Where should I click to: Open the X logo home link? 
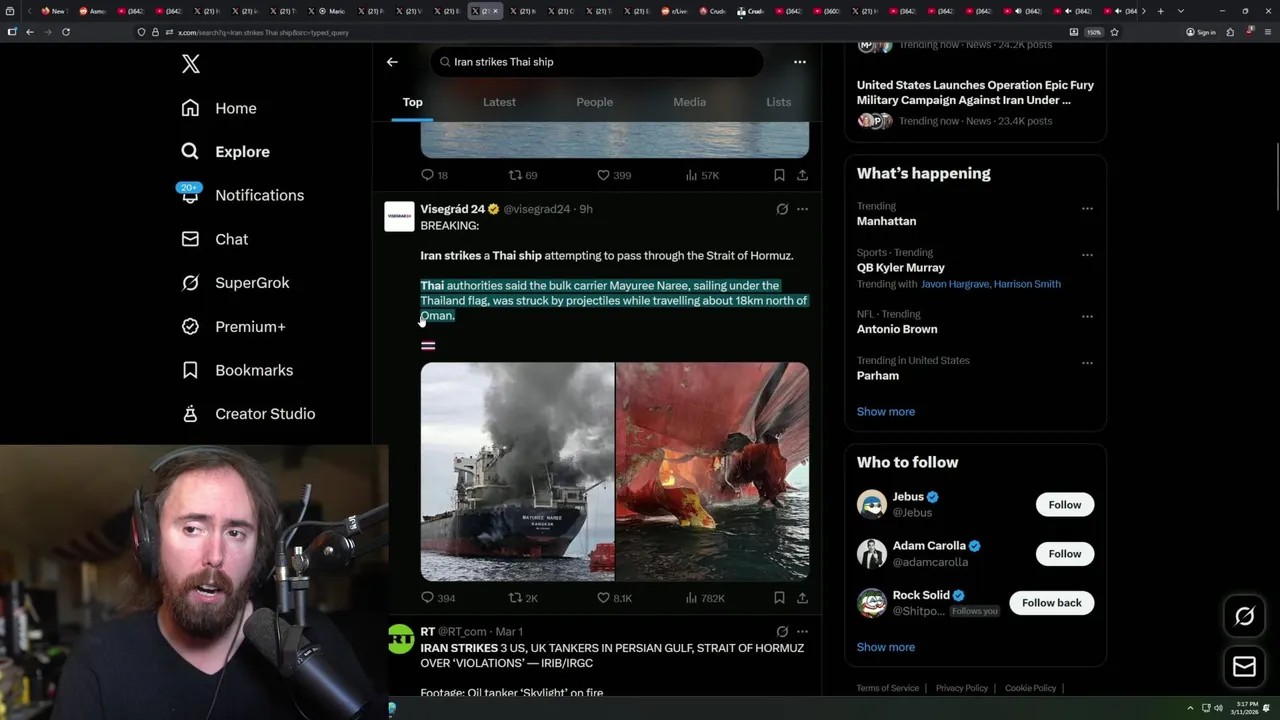[191, 64]
